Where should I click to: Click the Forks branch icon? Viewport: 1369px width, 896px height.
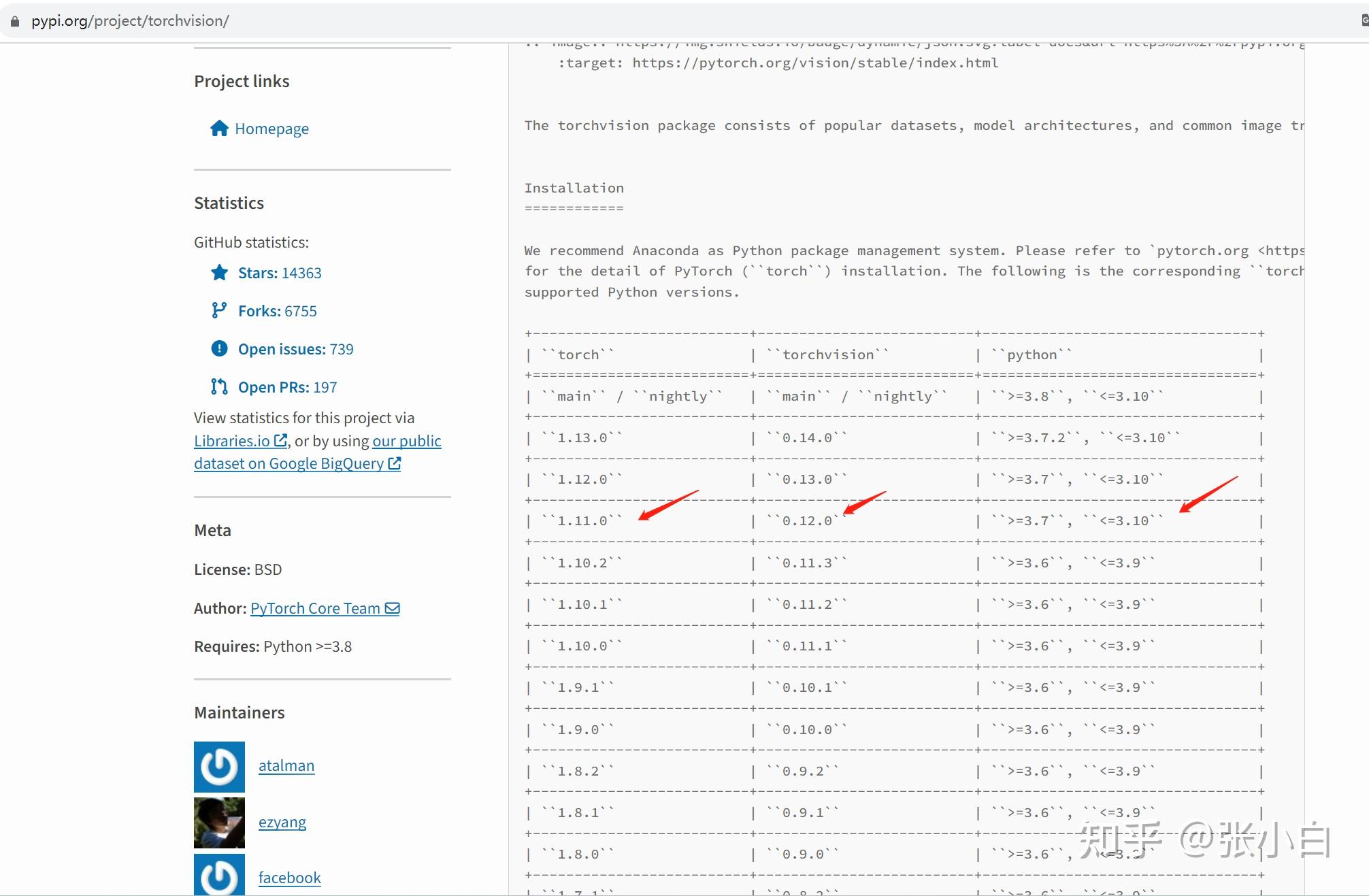click(x=218, y=311)
